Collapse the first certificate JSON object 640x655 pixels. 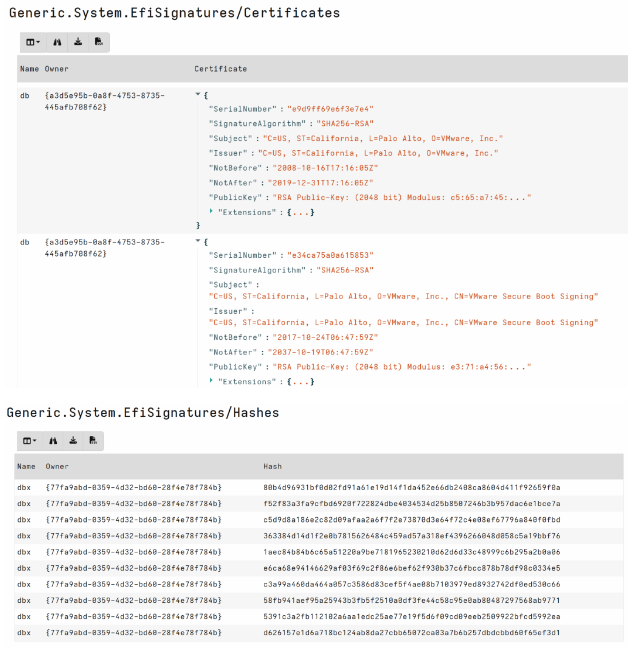tap(198, 94)
